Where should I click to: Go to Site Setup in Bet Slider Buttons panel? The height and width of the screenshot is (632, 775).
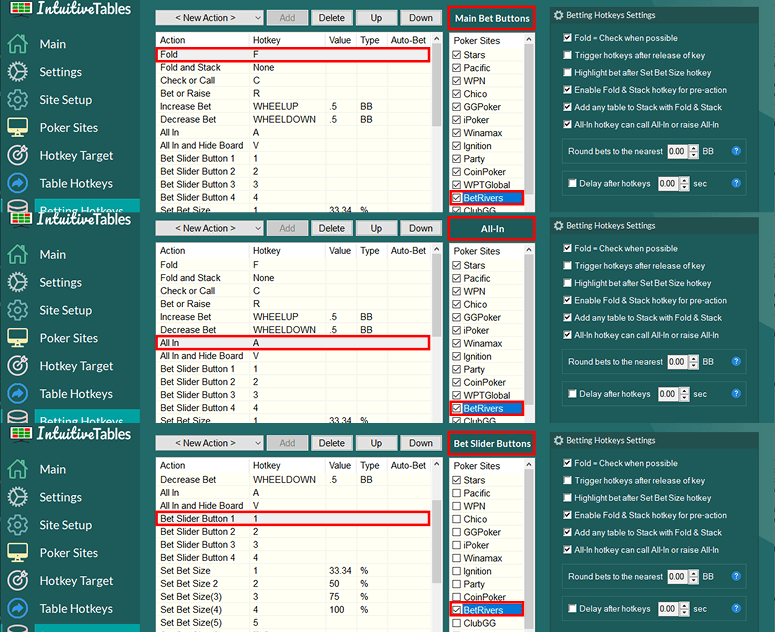tap(66, 525)
